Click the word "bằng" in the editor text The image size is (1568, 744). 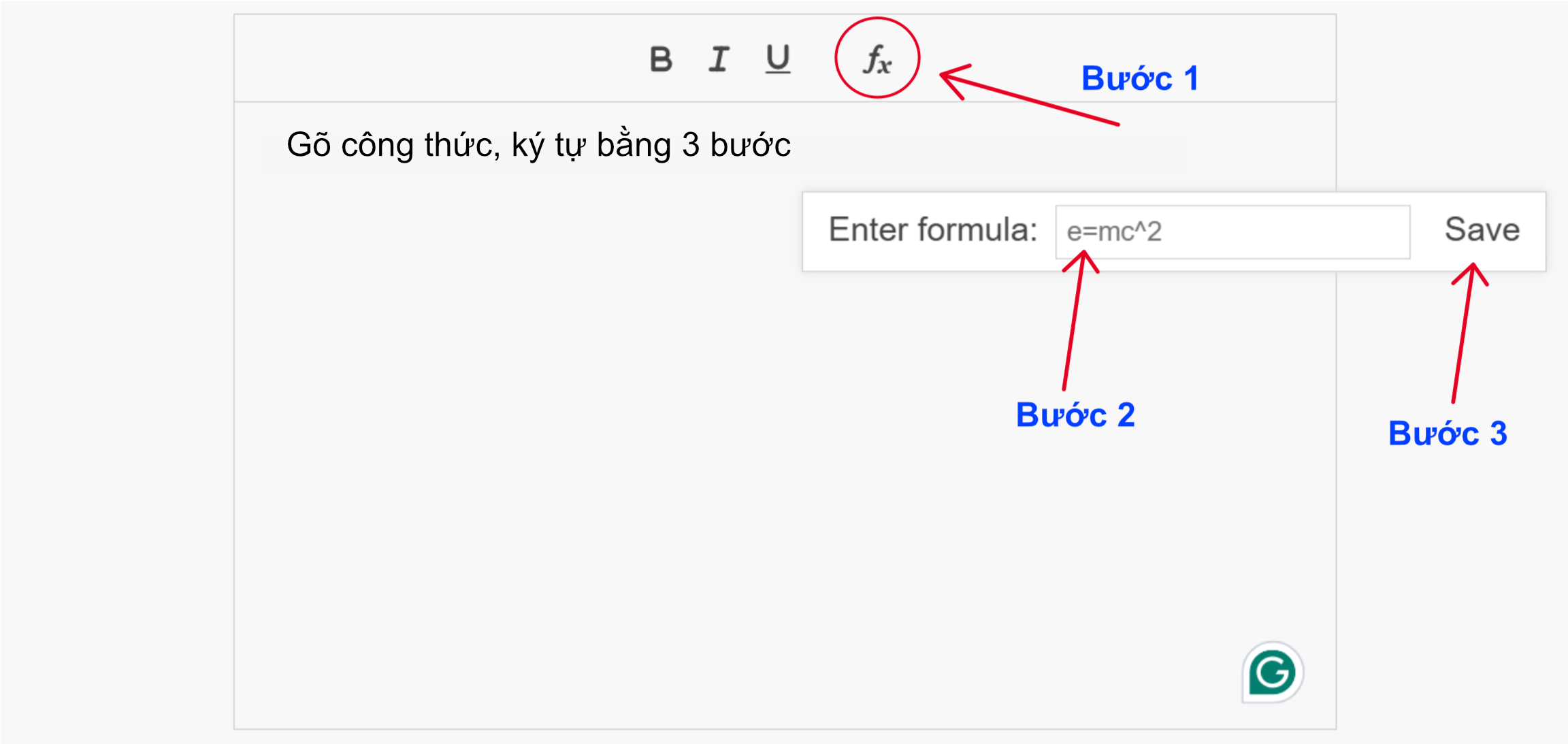click(634, 145)
